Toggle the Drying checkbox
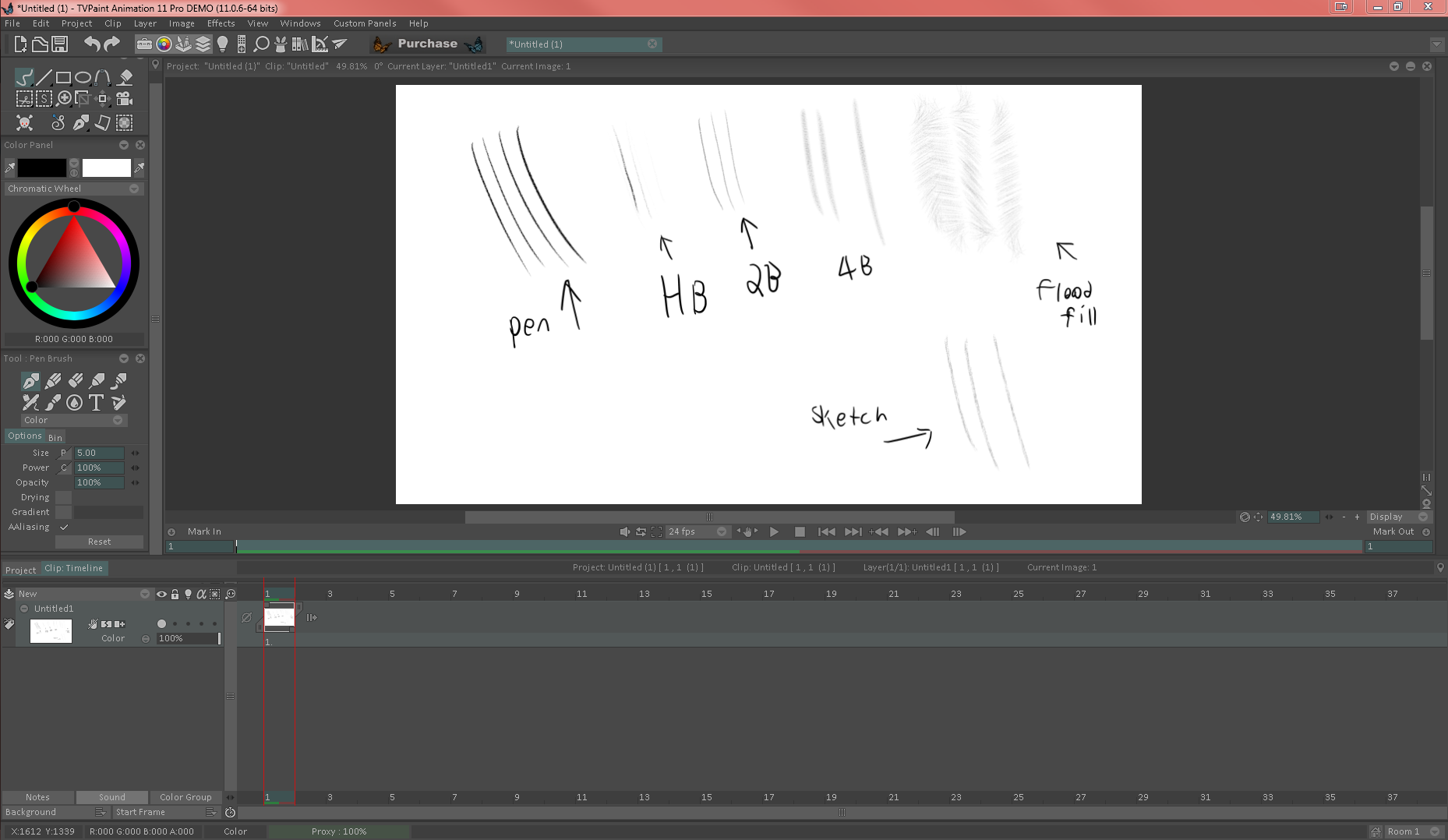This screenshot has width=1448, height=840. (64, 498)
